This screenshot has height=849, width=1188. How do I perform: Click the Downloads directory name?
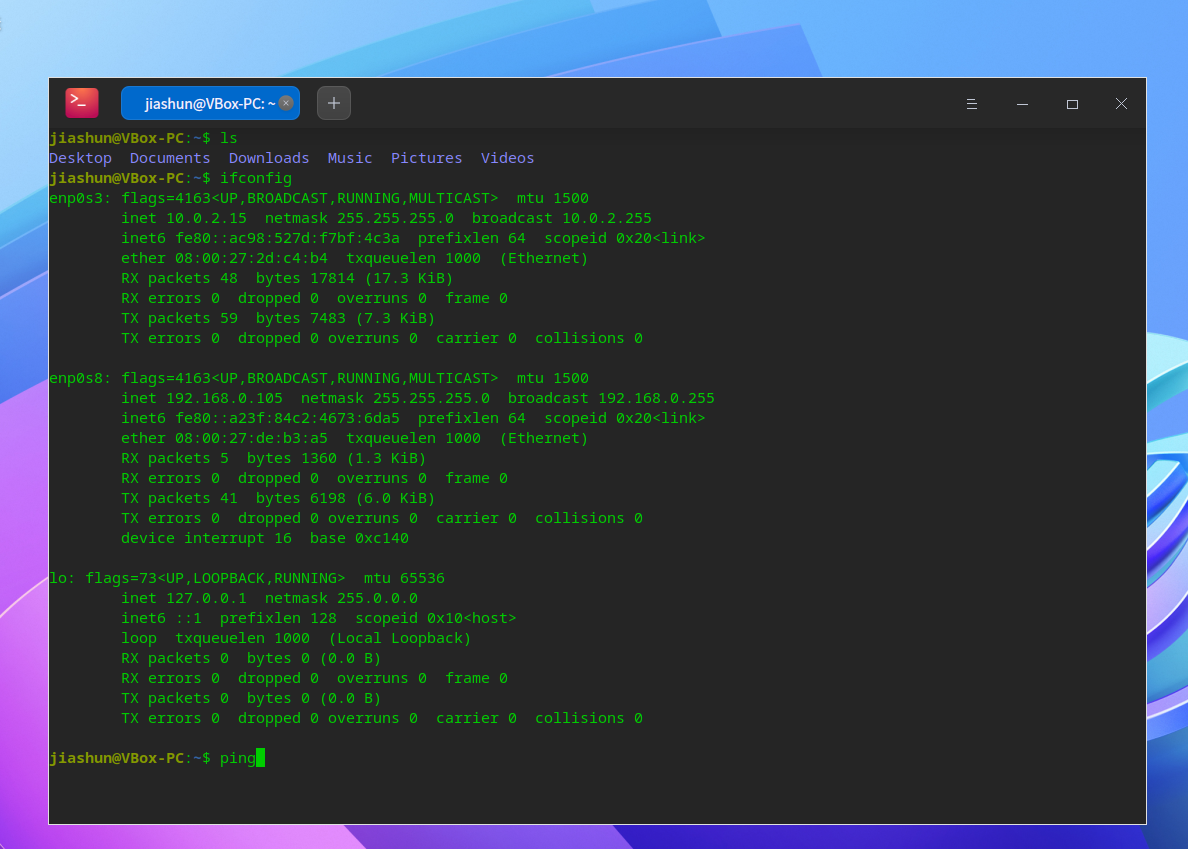pyautogui.click(x=269, y=158)
